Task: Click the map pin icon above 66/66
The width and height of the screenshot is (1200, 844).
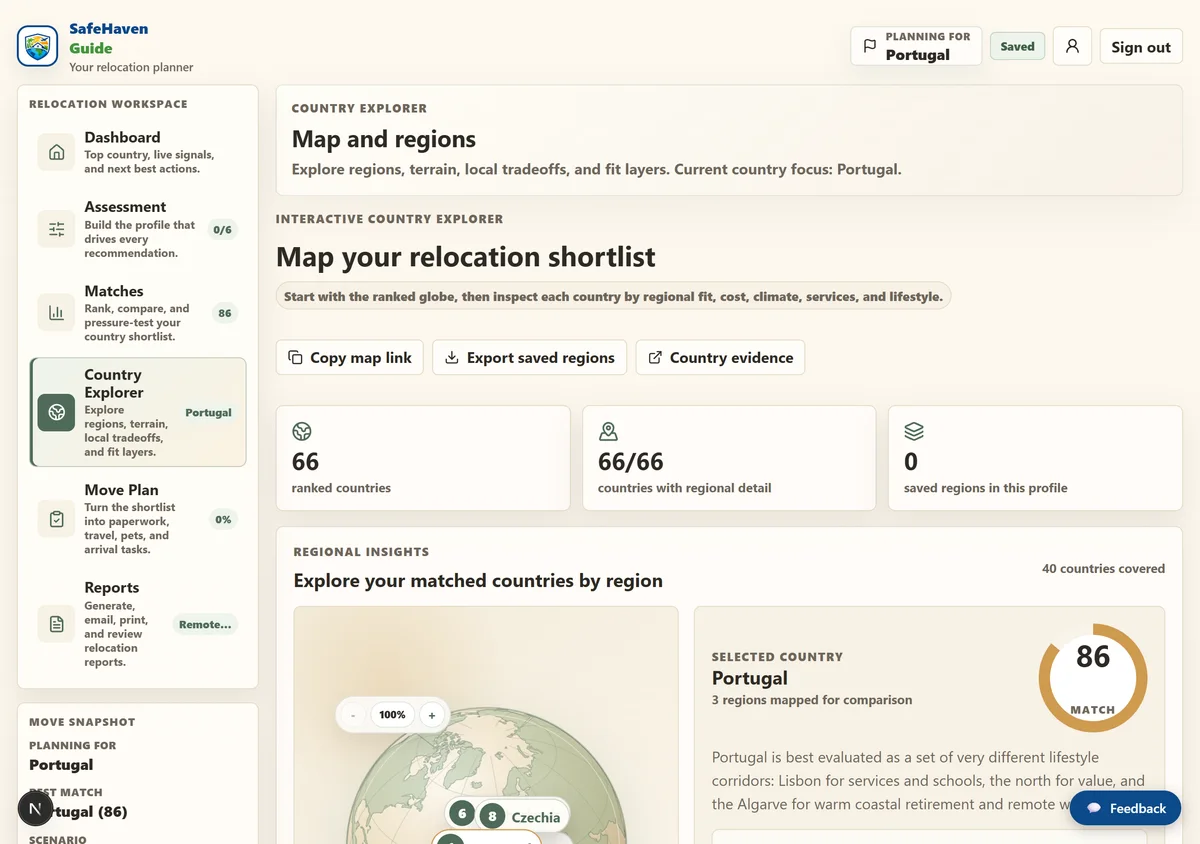Action: [608, 432]
